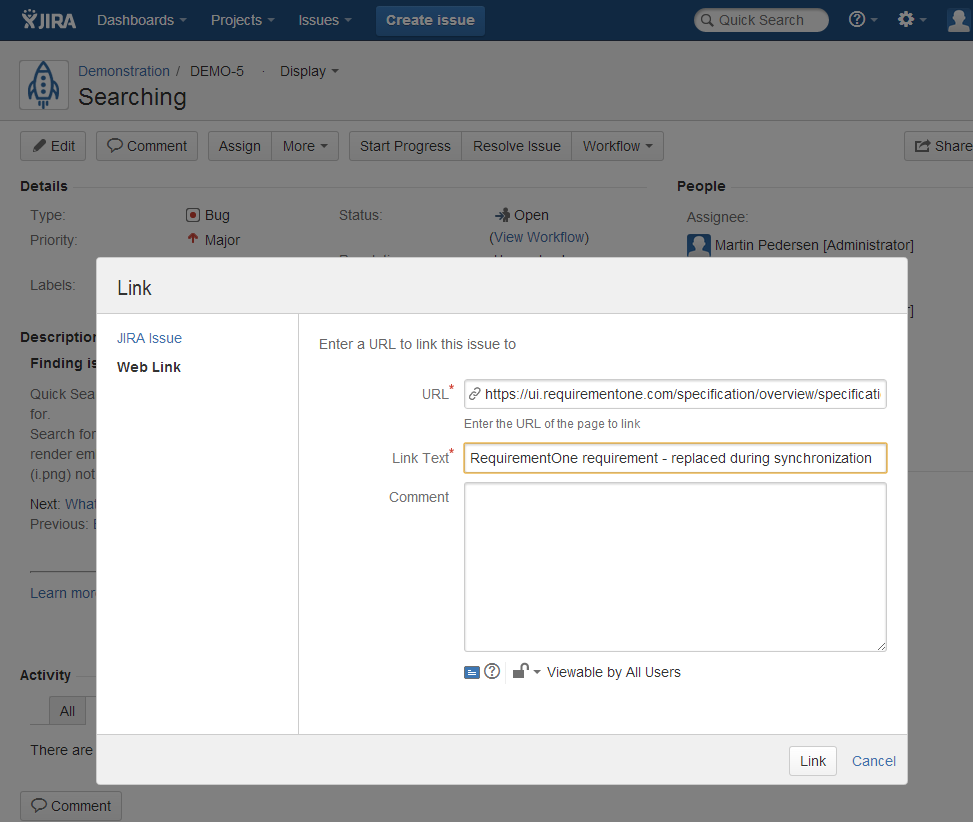Click the DEMO-5 issue key
This screenshot has height=822, width=973.
(x=217, y=71)
